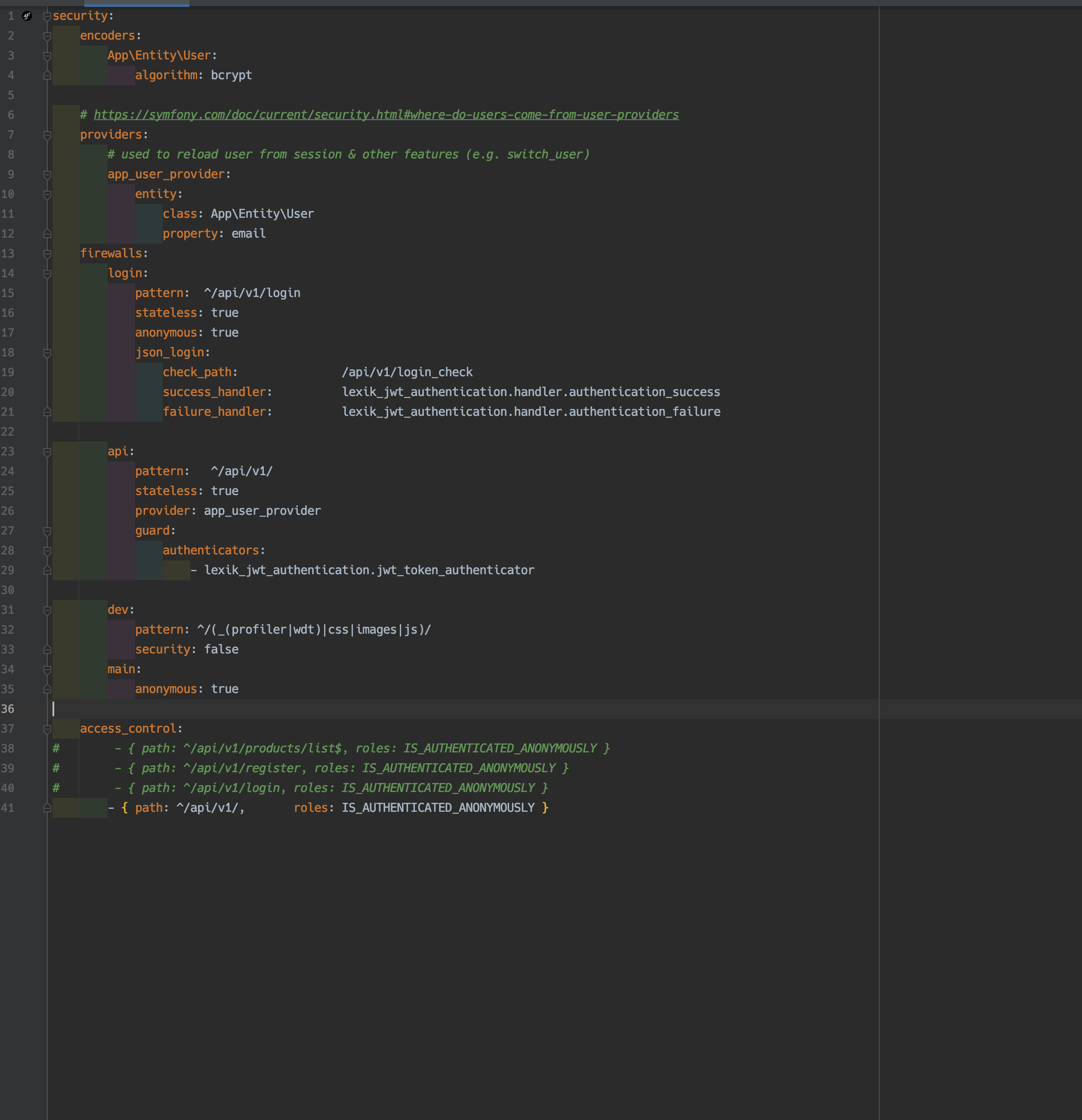The height and width of the screenshot is (1120, 1082).
Task: Place cursor on 'property: email' value
Action: pyautogui.click(x=248, y=234)
